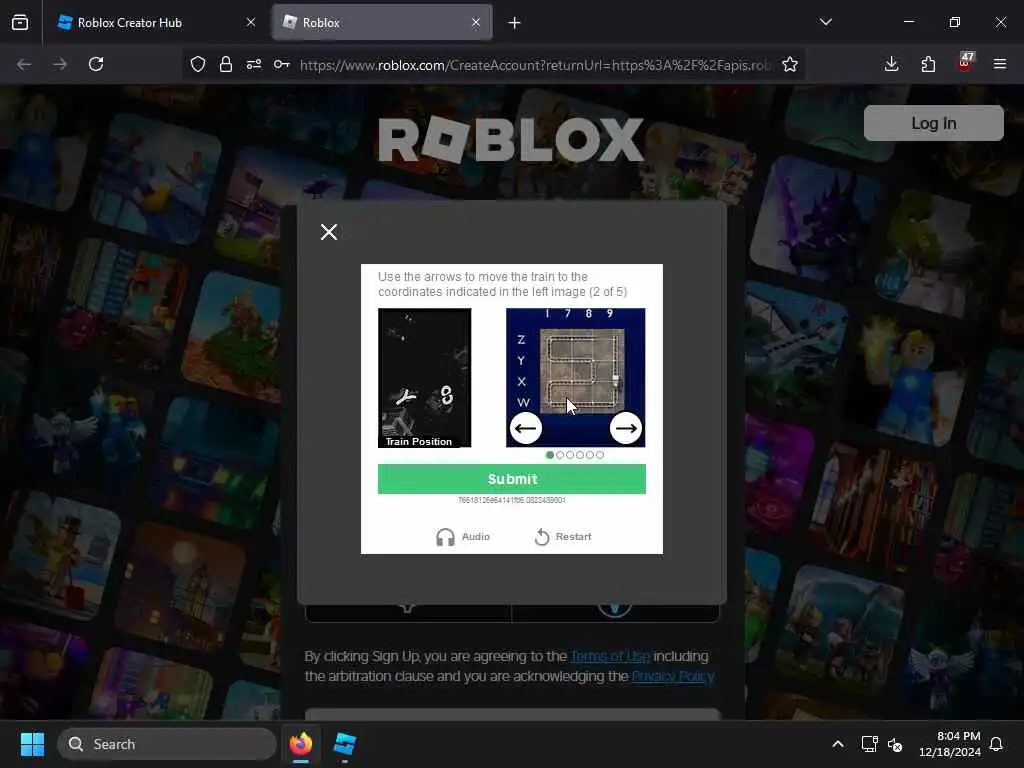Open the tracking protection shield
Screen dimensions: 1024x768
198,64
